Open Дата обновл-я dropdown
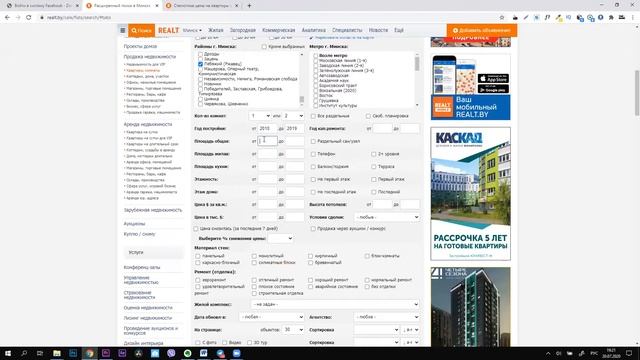640x360 pixels. (x=272, y=317)
